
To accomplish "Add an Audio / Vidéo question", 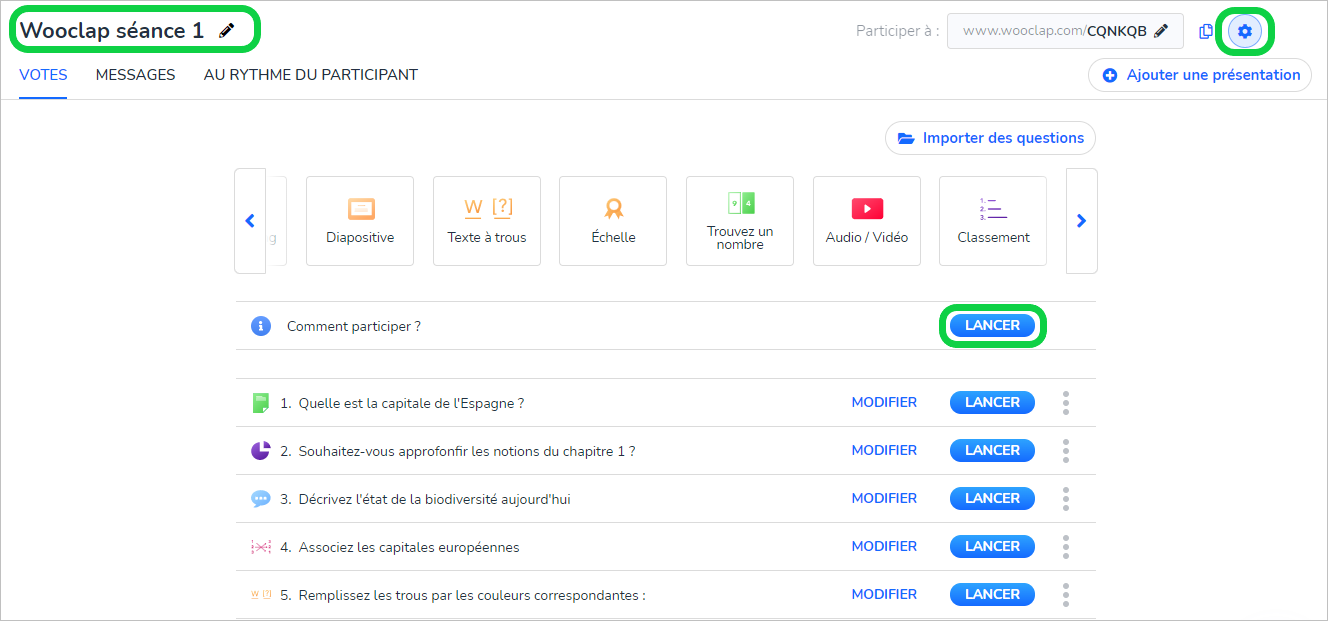I will (867, 221).
